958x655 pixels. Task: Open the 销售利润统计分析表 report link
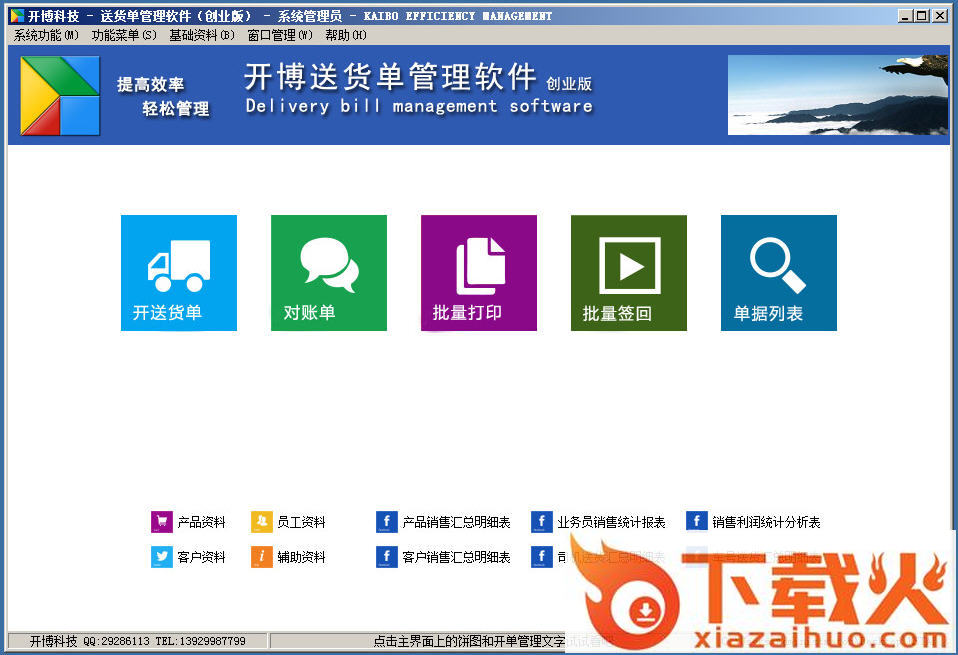766,522
